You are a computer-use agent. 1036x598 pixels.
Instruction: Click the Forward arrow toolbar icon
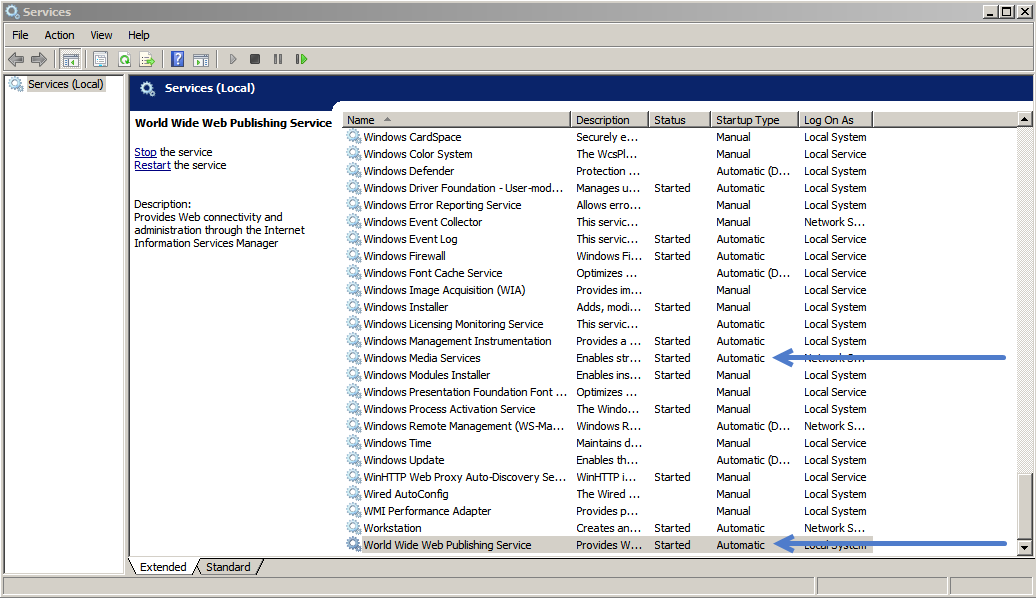39,59
